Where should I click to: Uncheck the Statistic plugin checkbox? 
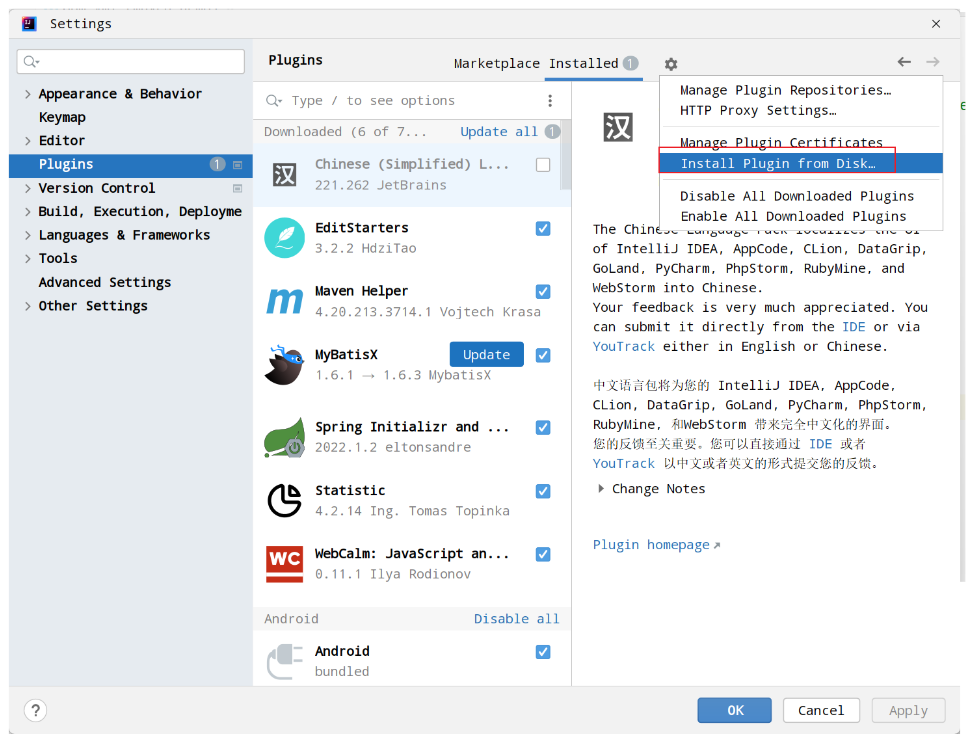(543, 491)
